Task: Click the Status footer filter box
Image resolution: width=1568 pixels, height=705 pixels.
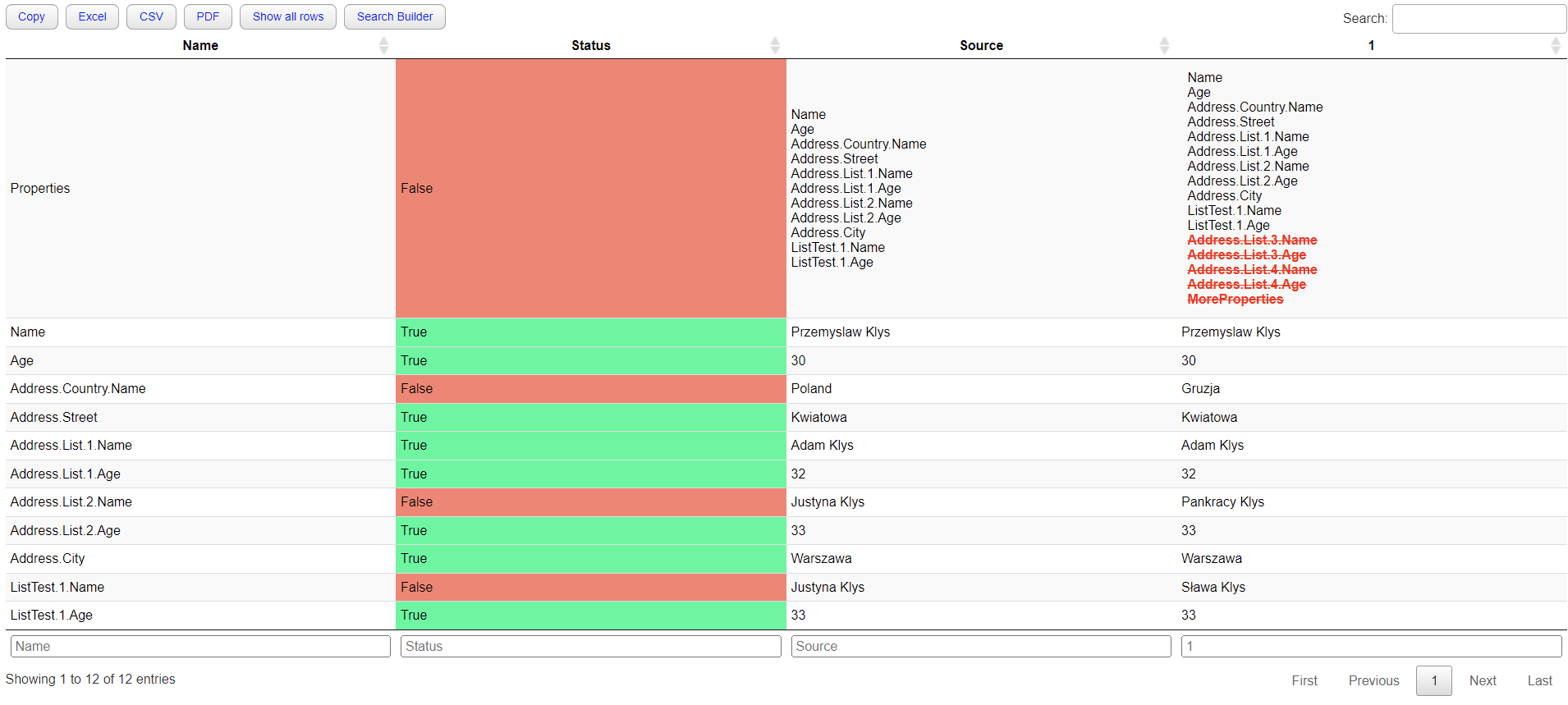Action: pyautogui.click(x=590, y=647)
